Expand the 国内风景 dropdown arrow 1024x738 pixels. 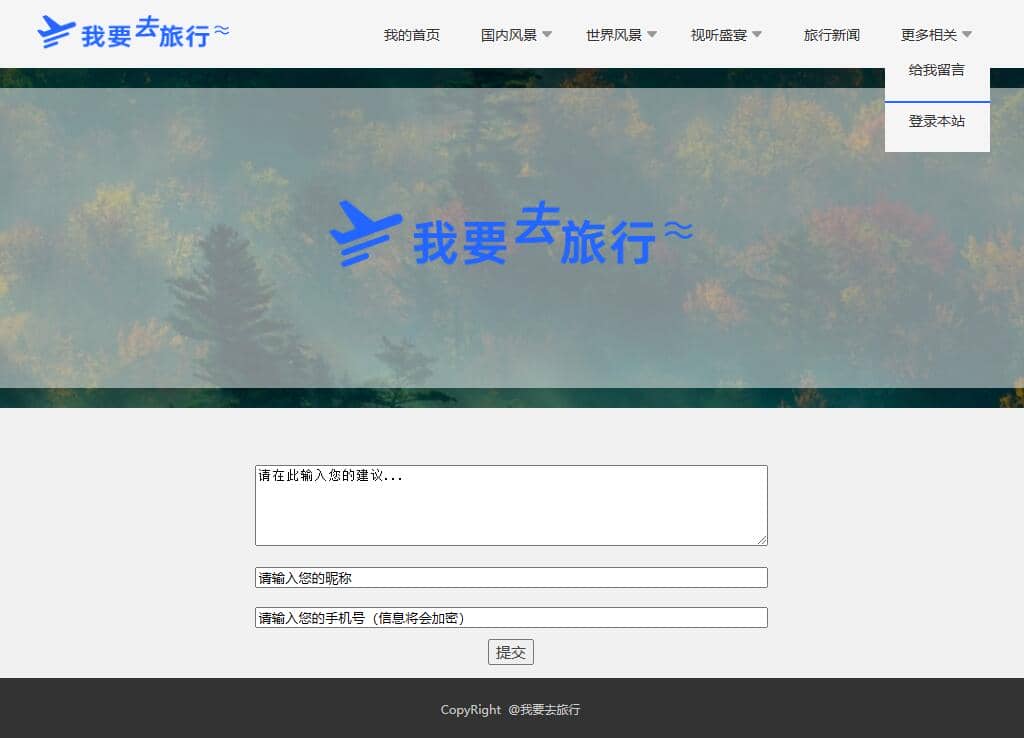click(547, 35)
